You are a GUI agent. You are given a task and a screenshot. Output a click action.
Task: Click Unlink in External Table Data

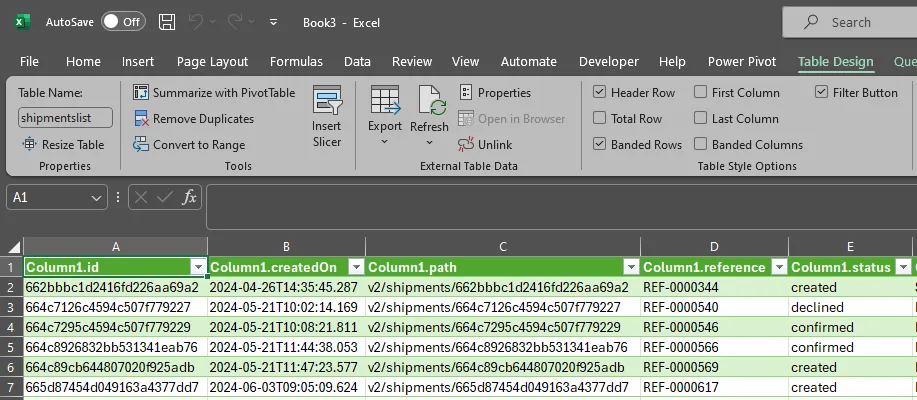pyautogui.click(x=485, y=144)
